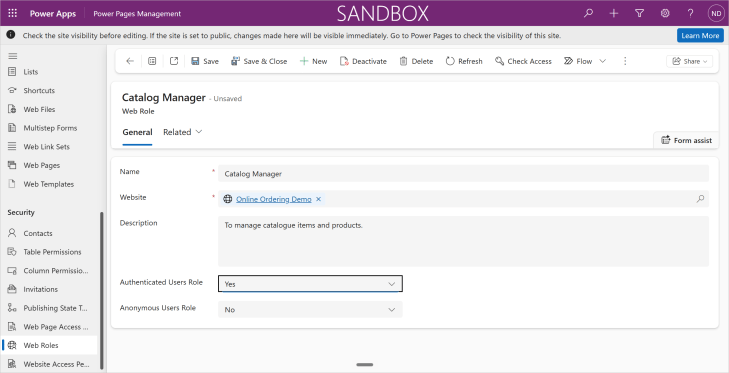
Task: Open the Authenticated Users Role dropdown
Action: click(310, 284)
